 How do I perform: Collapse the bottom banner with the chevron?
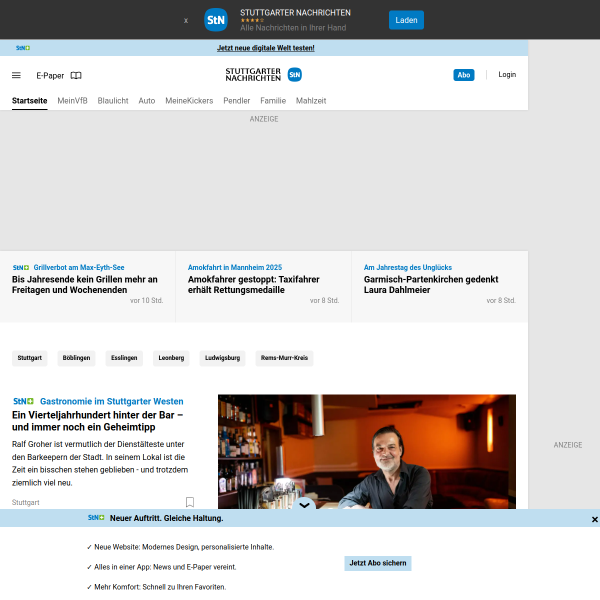304,505
